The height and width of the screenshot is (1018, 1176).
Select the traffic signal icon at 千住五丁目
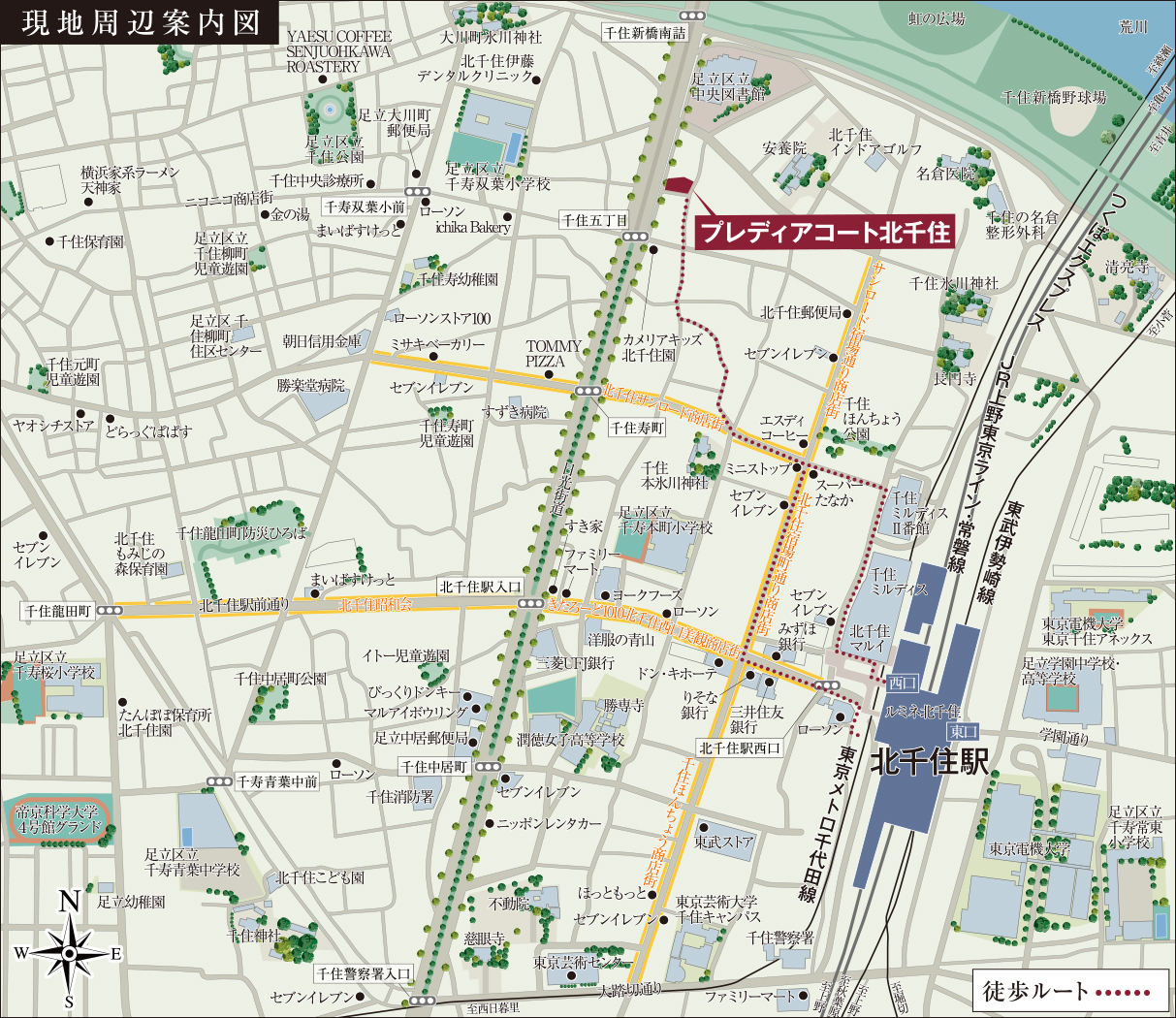(636, 237)
